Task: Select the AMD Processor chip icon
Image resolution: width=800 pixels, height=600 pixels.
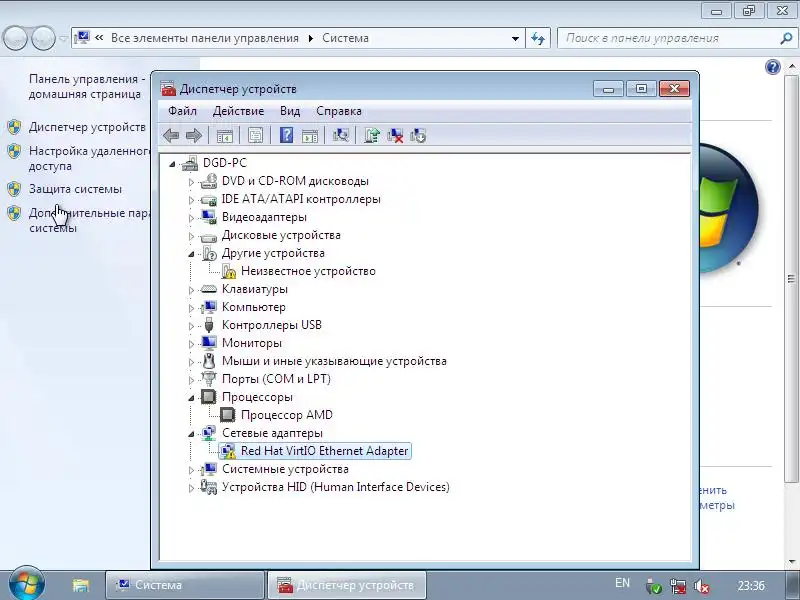Action: click(228, 415)
